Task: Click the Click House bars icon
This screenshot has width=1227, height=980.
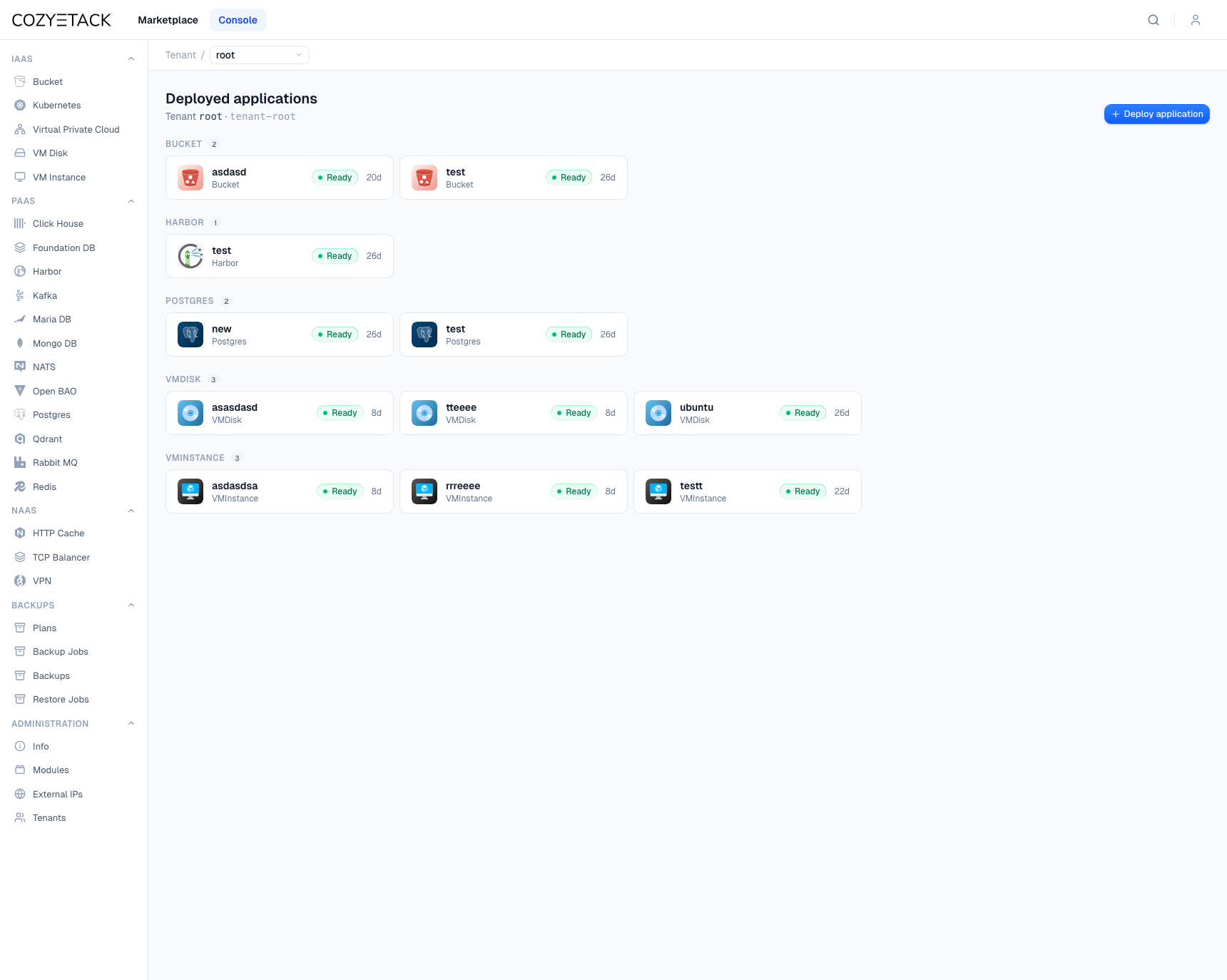Action: (x=20, y=224)
